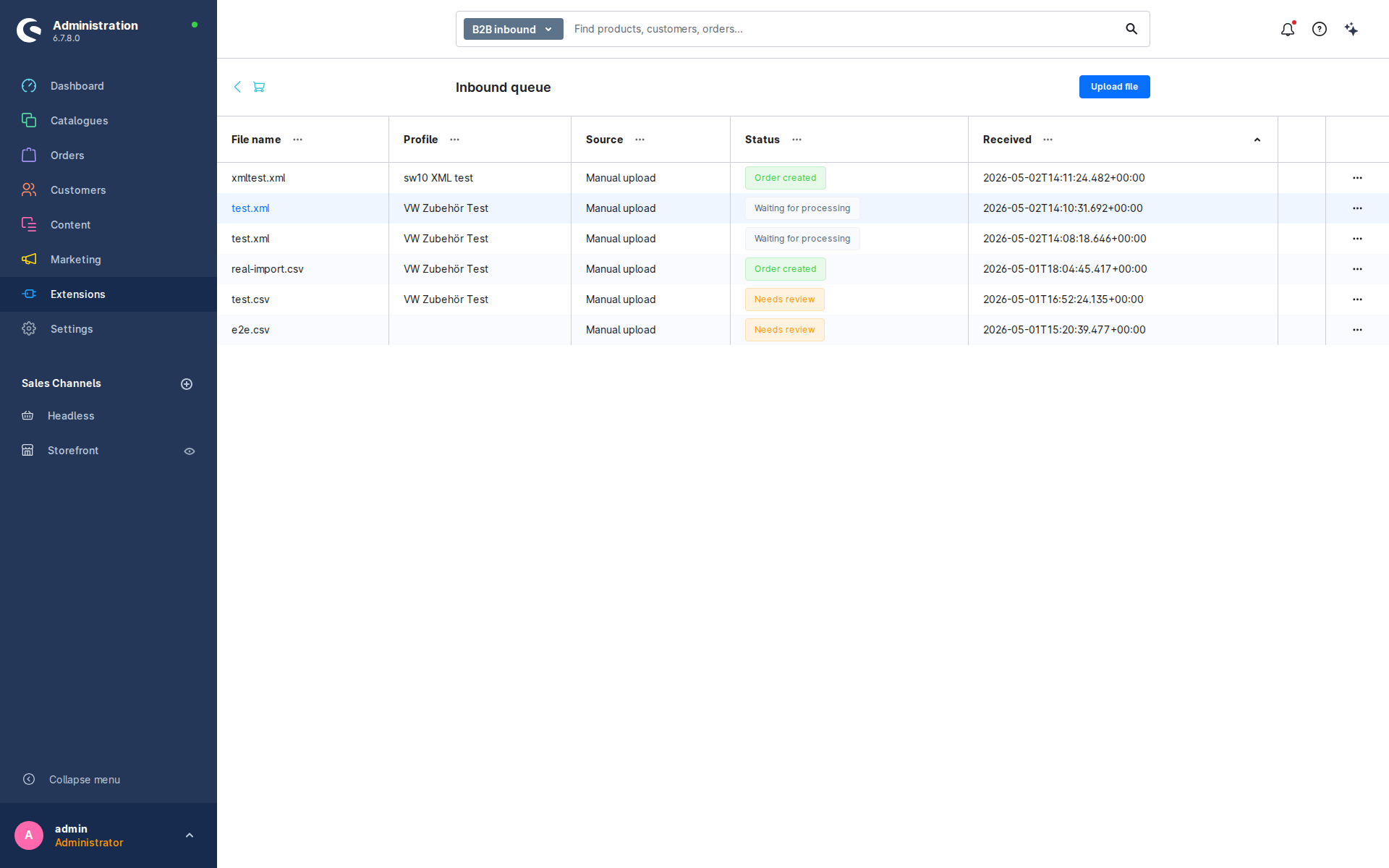Open column options for File name
1389x868 pixels.
pos(297,140)
